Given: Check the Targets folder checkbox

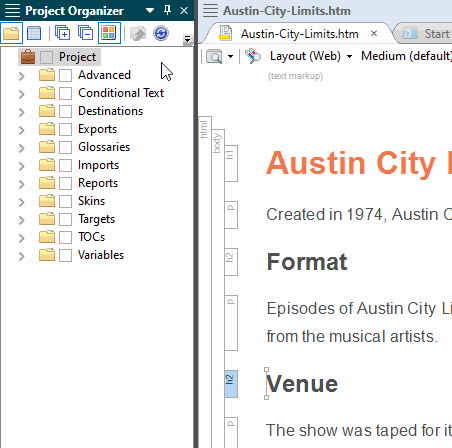Looking at the screenshot, I should [x=65, y=219].
